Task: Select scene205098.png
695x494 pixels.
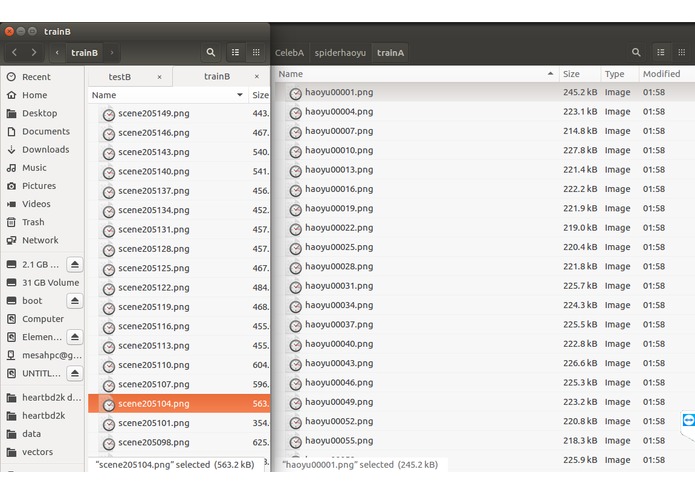Action: 179,442
